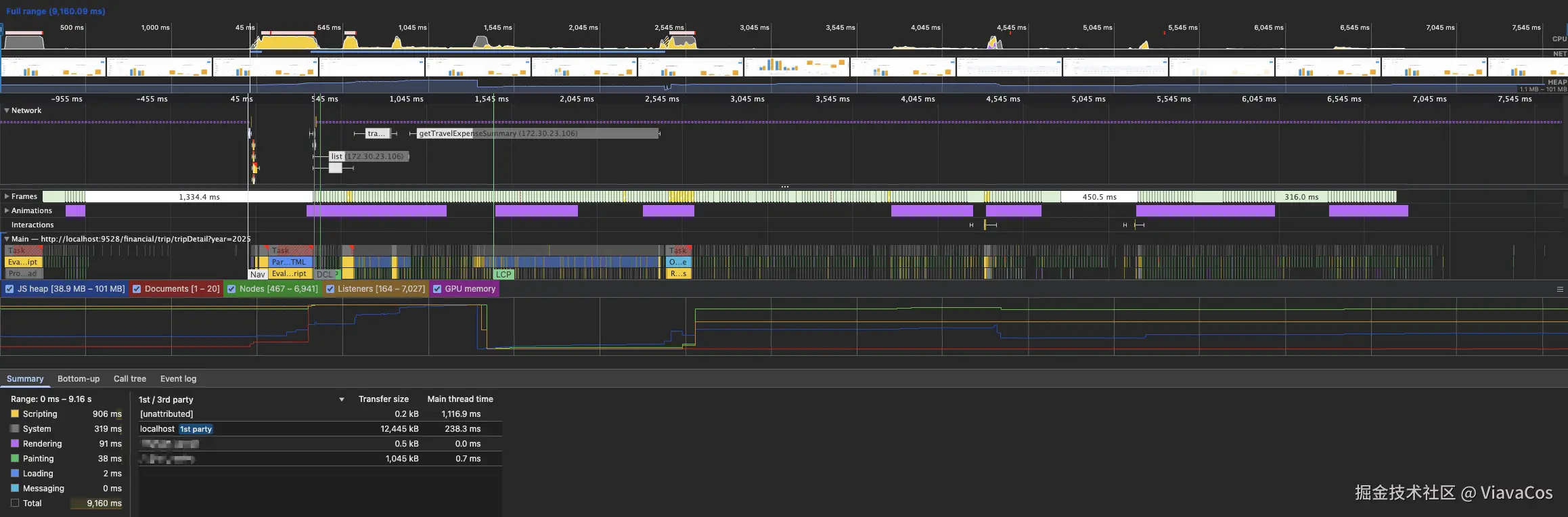Select the [unattributed] table row
Image resolution: width=1568 pixels, height=517 pixels.
(x=320, y=414)
